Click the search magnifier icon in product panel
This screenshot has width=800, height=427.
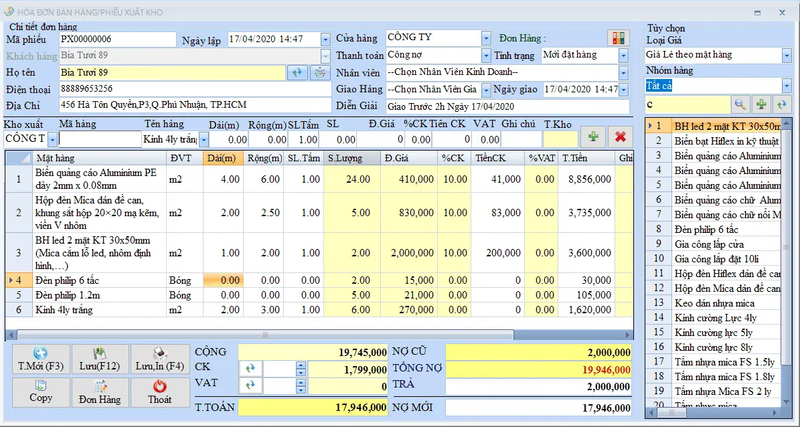point(740,104)
